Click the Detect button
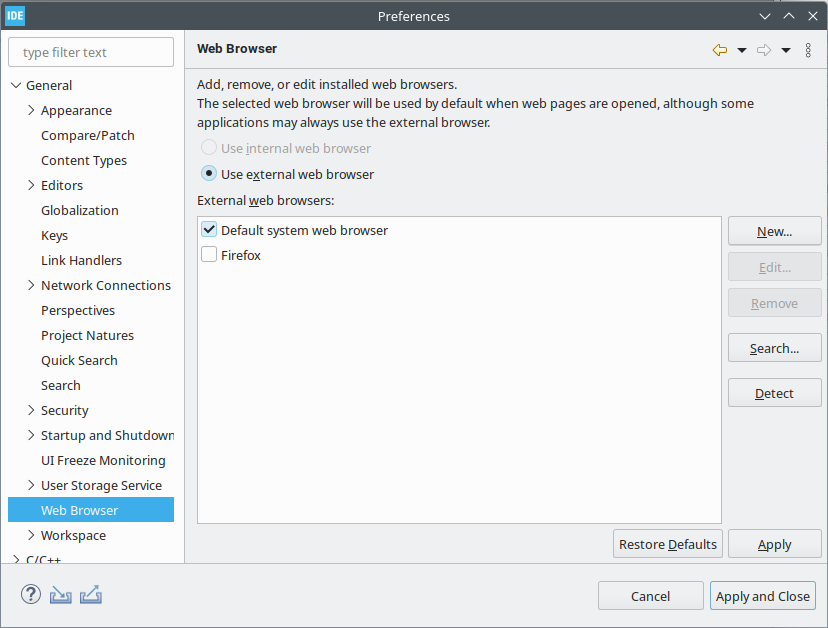The image size is (828, 628). click(774, 392)
